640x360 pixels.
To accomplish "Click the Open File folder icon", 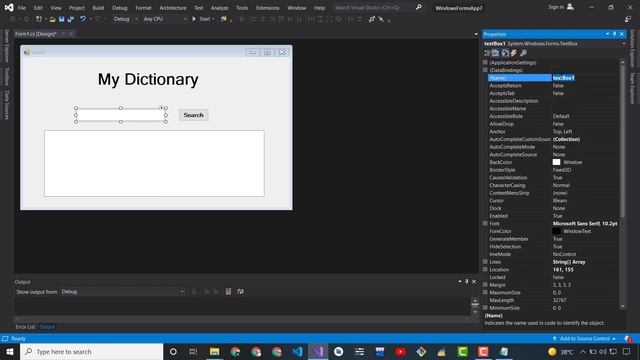I will 52,19.
